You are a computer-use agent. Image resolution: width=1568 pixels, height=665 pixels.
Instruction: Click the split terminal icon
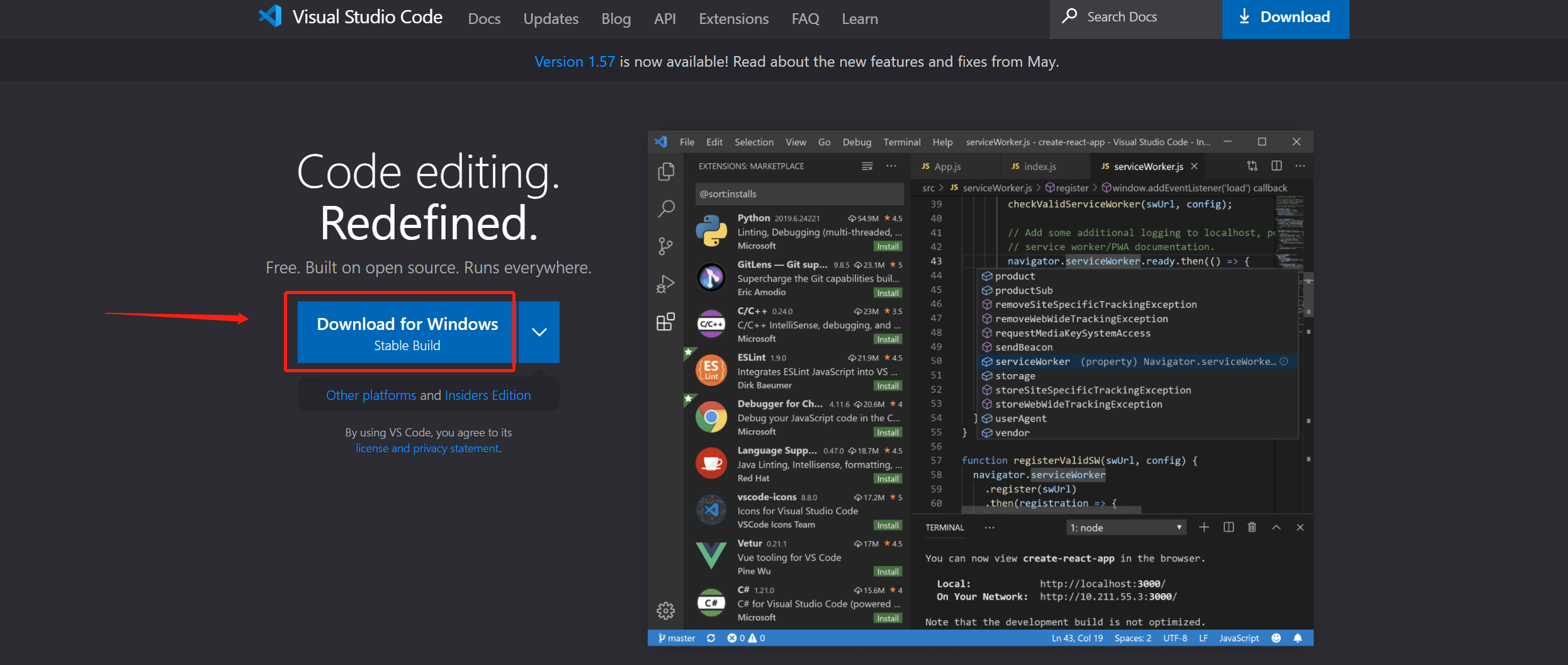pos(1229,528)
